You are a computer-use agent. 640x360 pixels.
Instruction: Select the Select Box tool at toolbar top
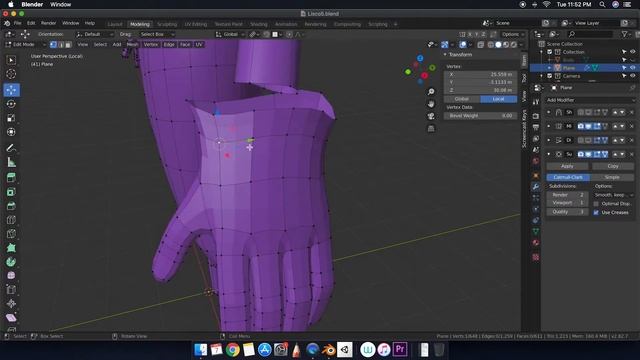click(x=11, y=60)
